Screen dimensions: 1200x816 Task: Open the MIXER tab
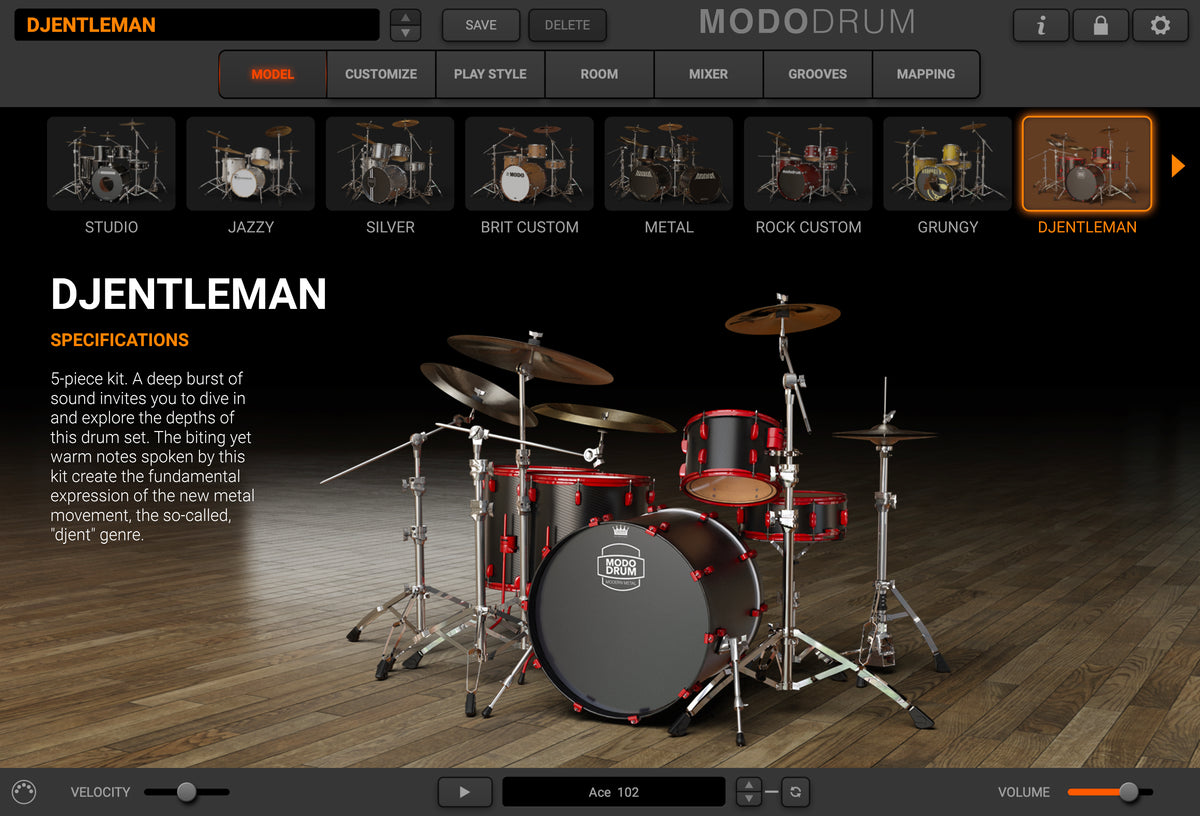708,74
